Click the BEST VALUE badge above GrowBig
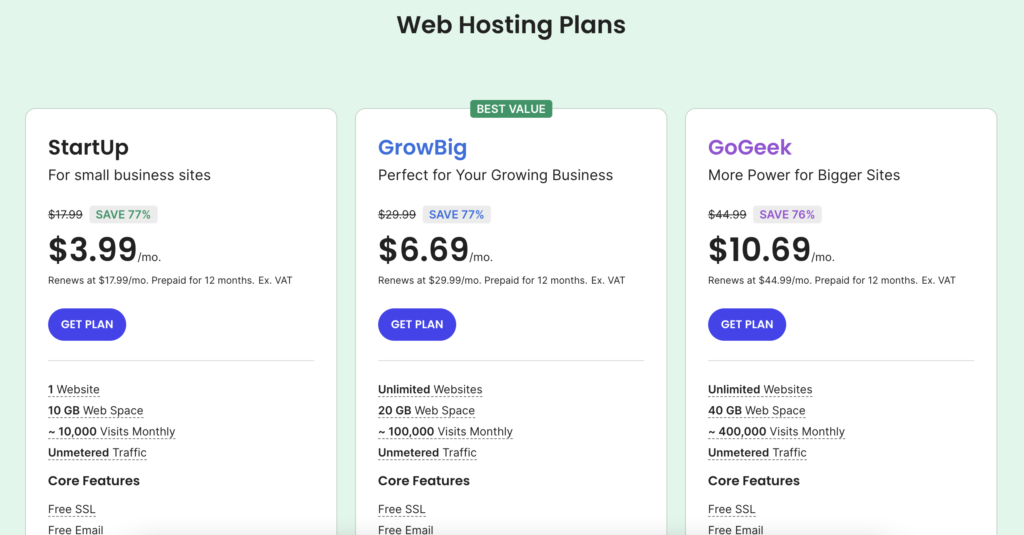 [x=511, y=109]
